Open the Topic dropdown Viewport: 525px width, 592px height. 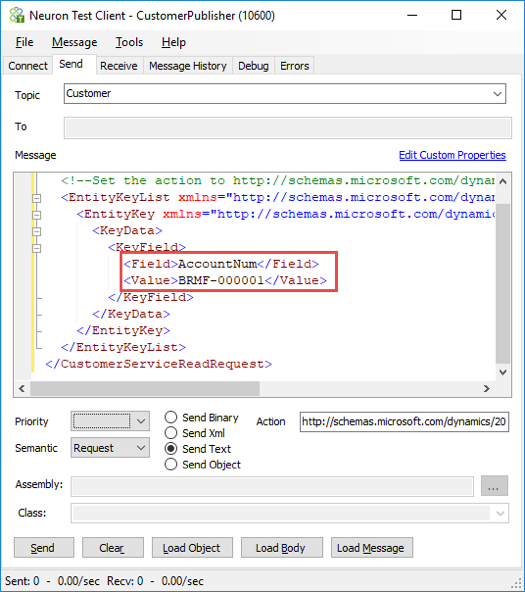497,94
